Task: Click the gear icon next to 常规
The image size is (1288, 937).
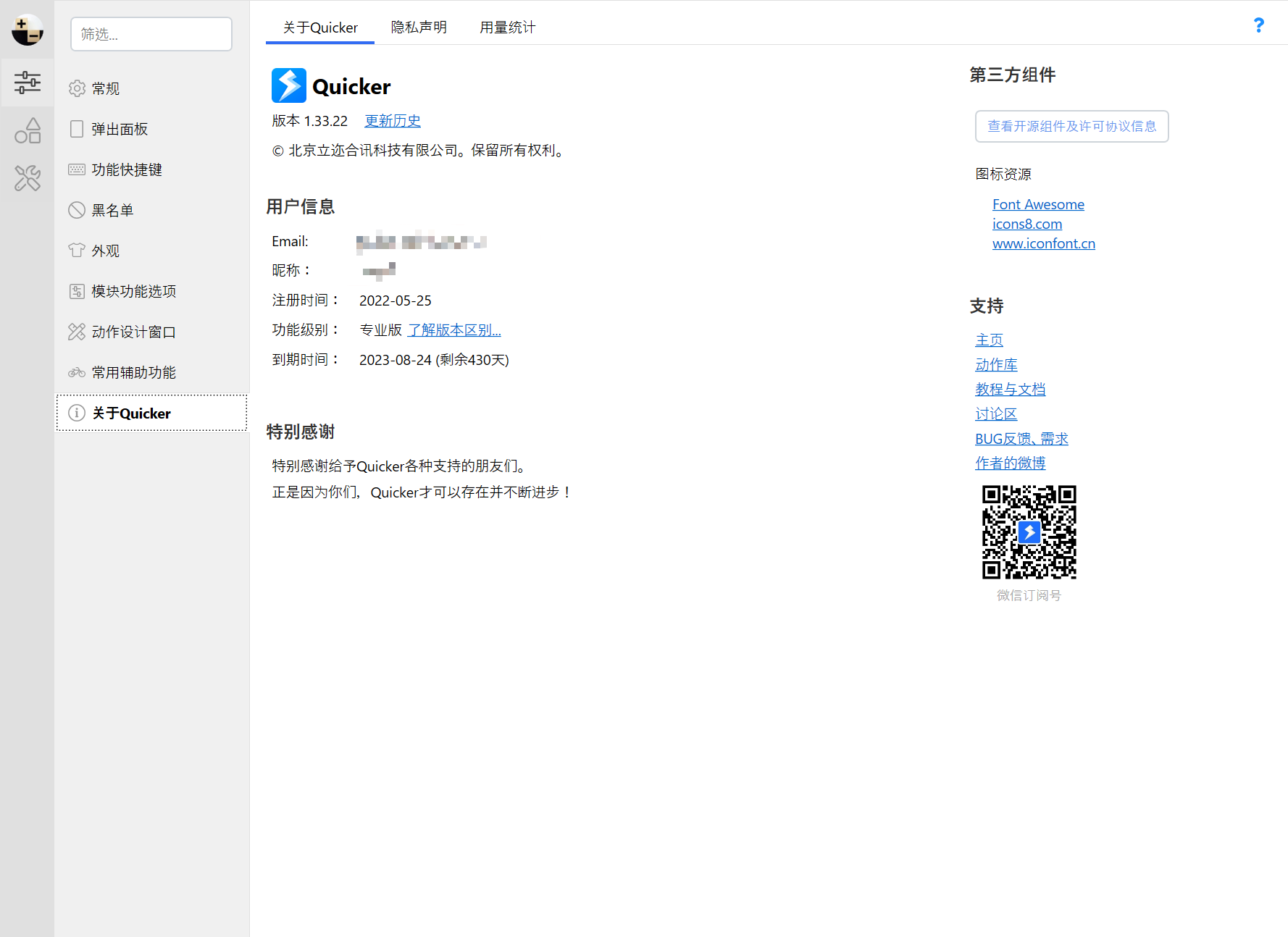Action: [77, 88]
